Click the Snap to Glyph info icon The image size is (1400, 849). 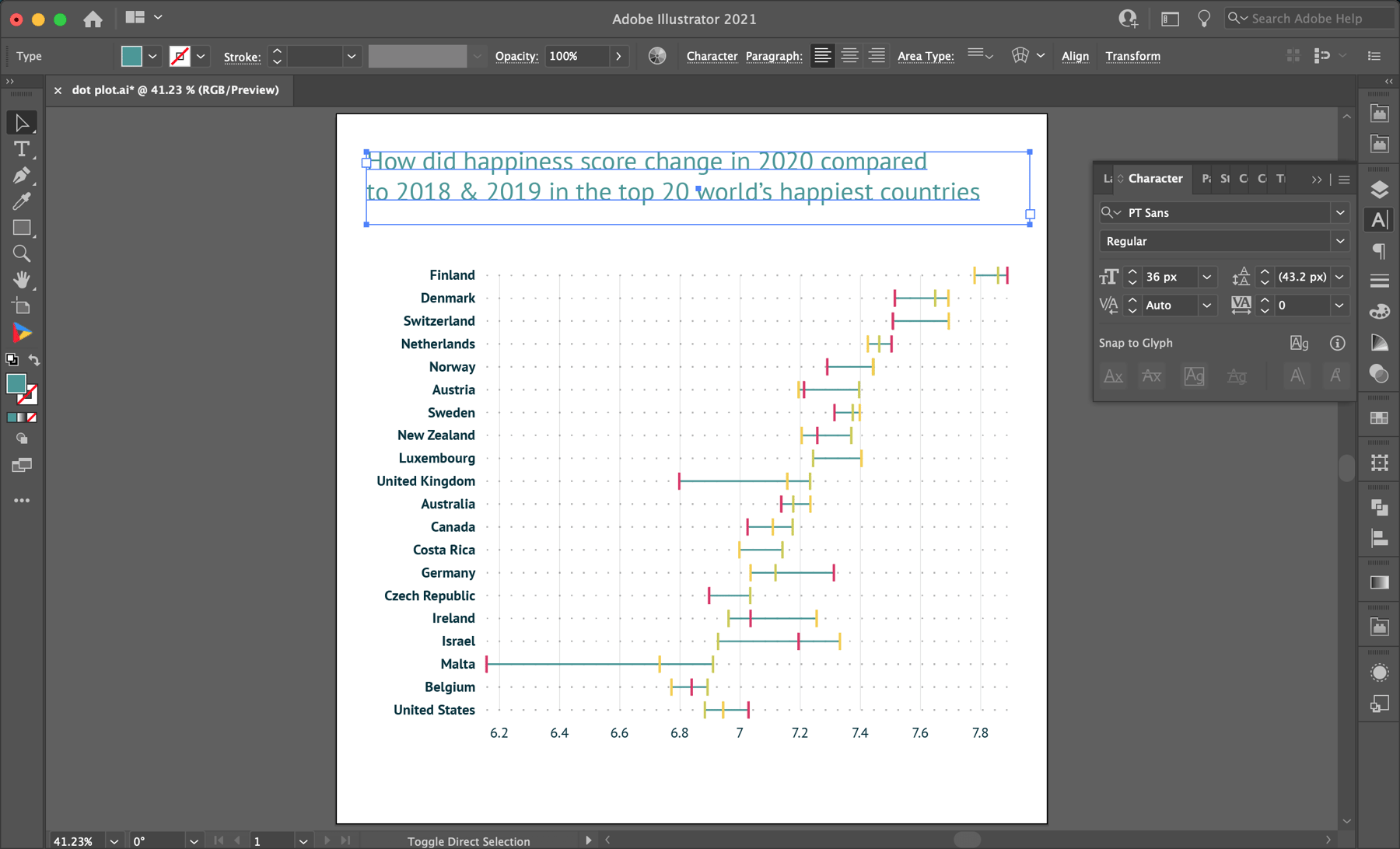click(1337, 343)
